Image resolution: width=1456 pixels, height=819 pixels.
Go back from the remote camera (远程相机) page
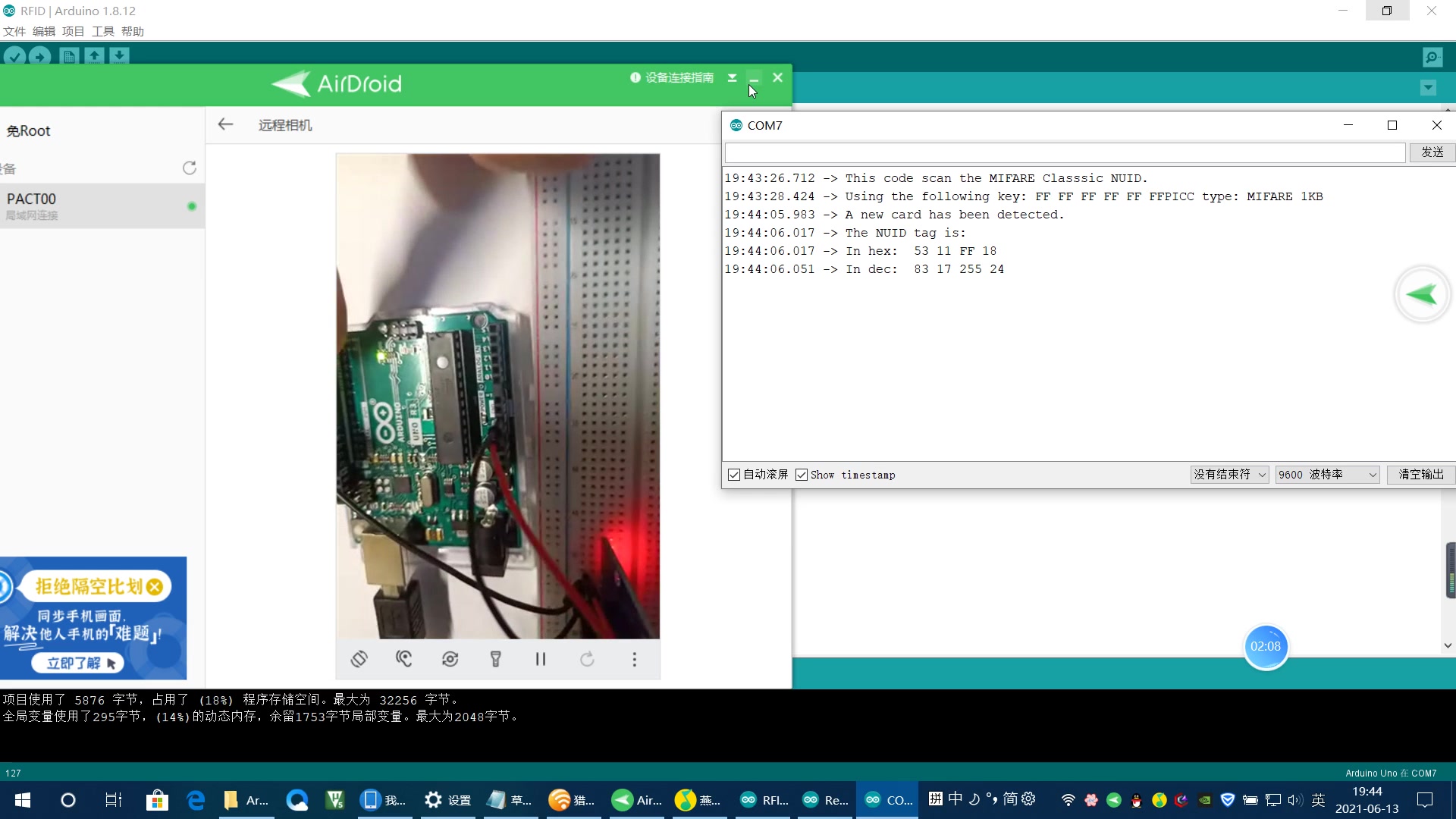coord(225,124)
